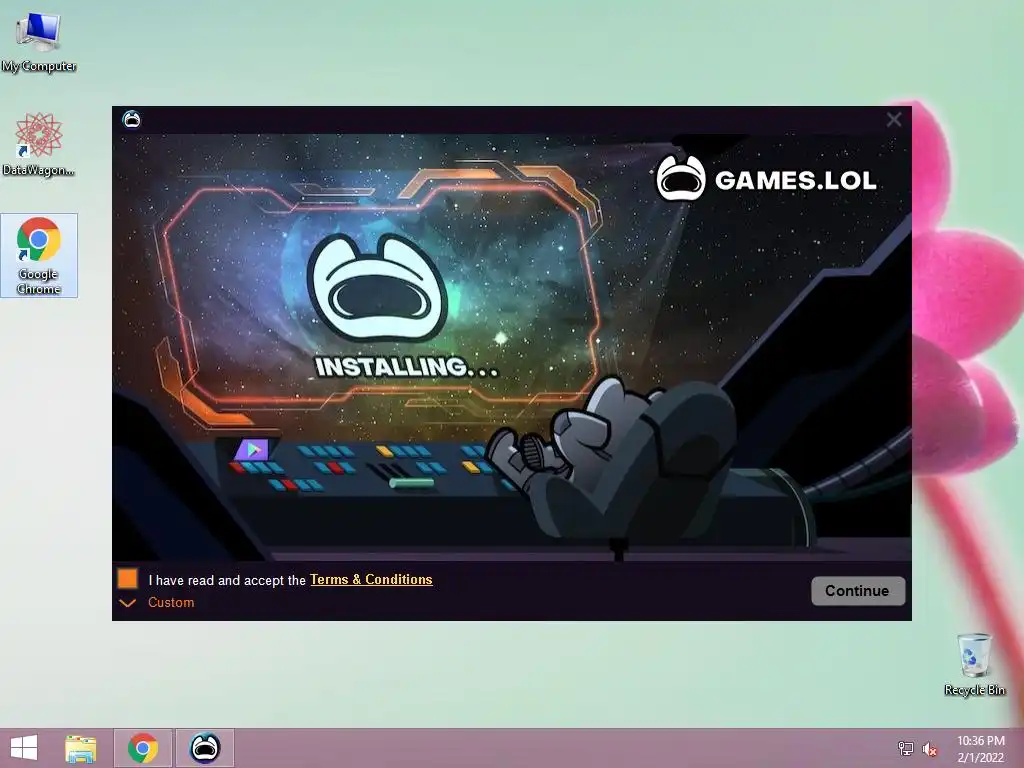The height and width of the screenshot is (768, 1024).
Task: Tick the Terms & Conditions acceptance checkbox
Action: pyautogui.click(x=128, y=579)
